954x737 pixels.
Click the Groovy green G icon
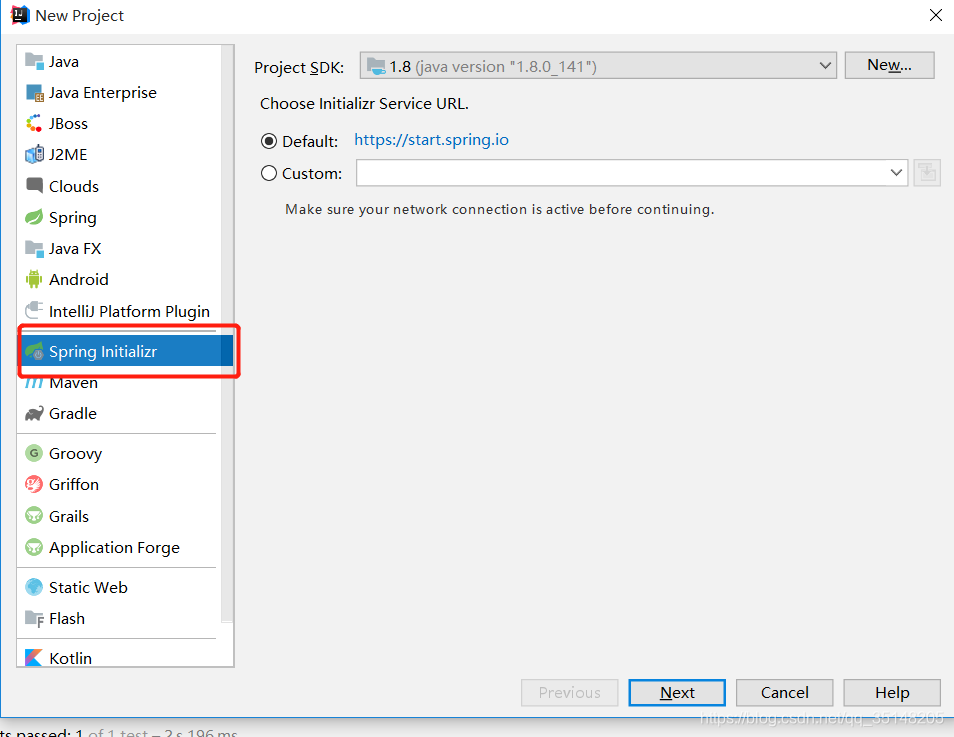click(x=34, y=453)
